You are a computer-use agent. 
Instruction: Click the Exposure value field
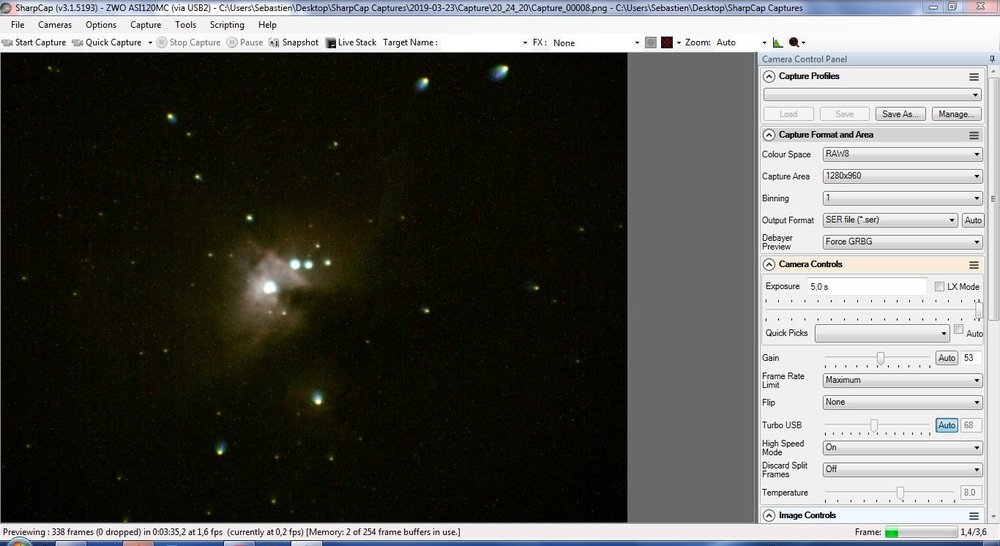pyautogui.click(x=866, y=286)
